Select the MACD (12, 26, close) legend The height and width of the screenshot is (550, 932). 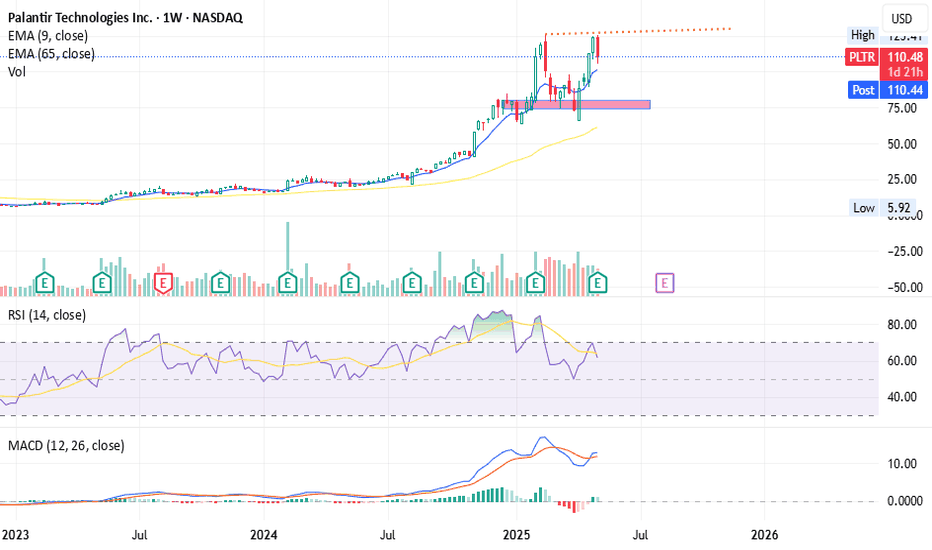[x=66, y=445]
